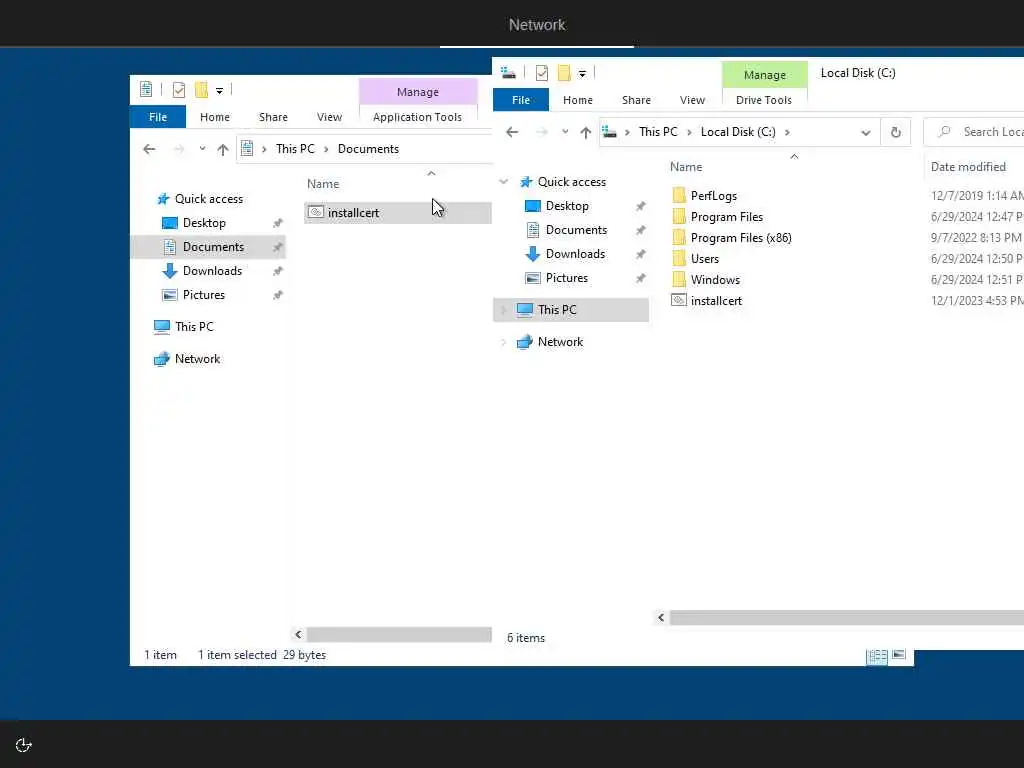This screenshot has width=1024, height=768.
Task: Collapse Quick access in Local Disk sidebar
Action: point(504,182)
